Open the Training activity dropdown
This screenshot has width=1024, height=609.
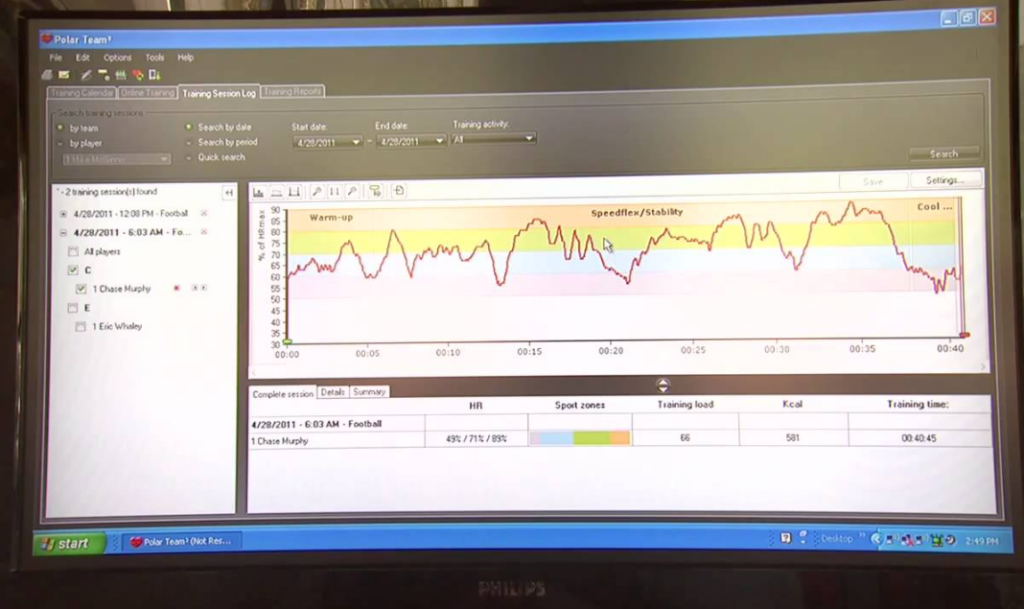coord(529,138)
